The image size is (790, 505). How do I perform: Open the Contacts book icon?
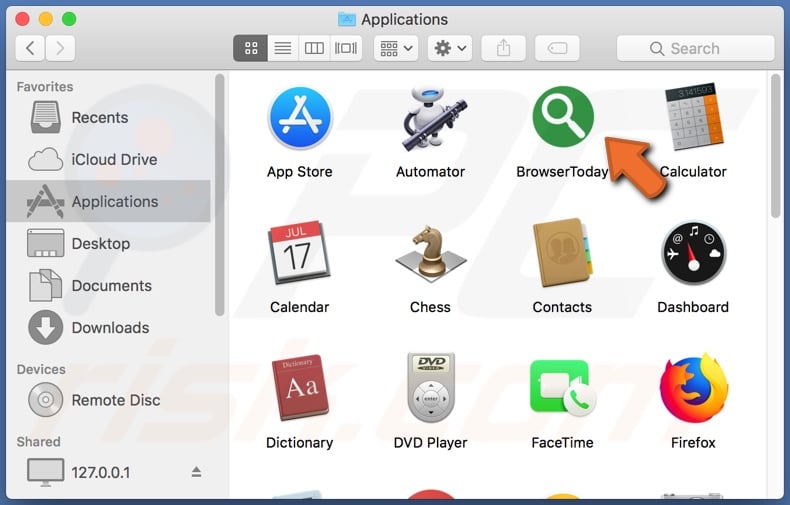click(x=562, y=252)
